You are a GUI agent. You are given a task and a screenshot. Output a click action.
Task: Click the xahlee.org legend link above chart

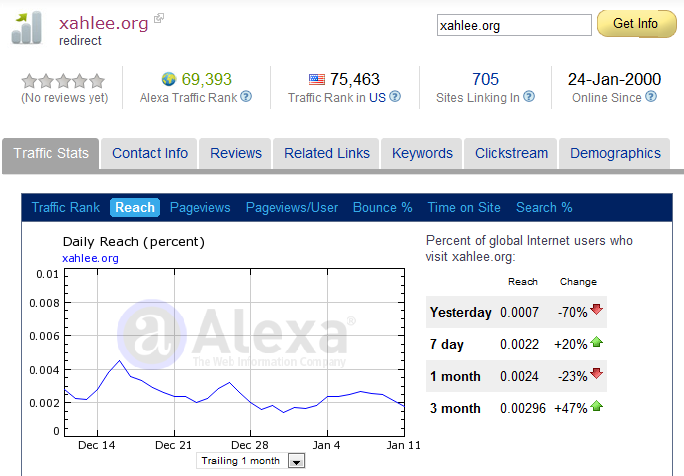point(90,258)
